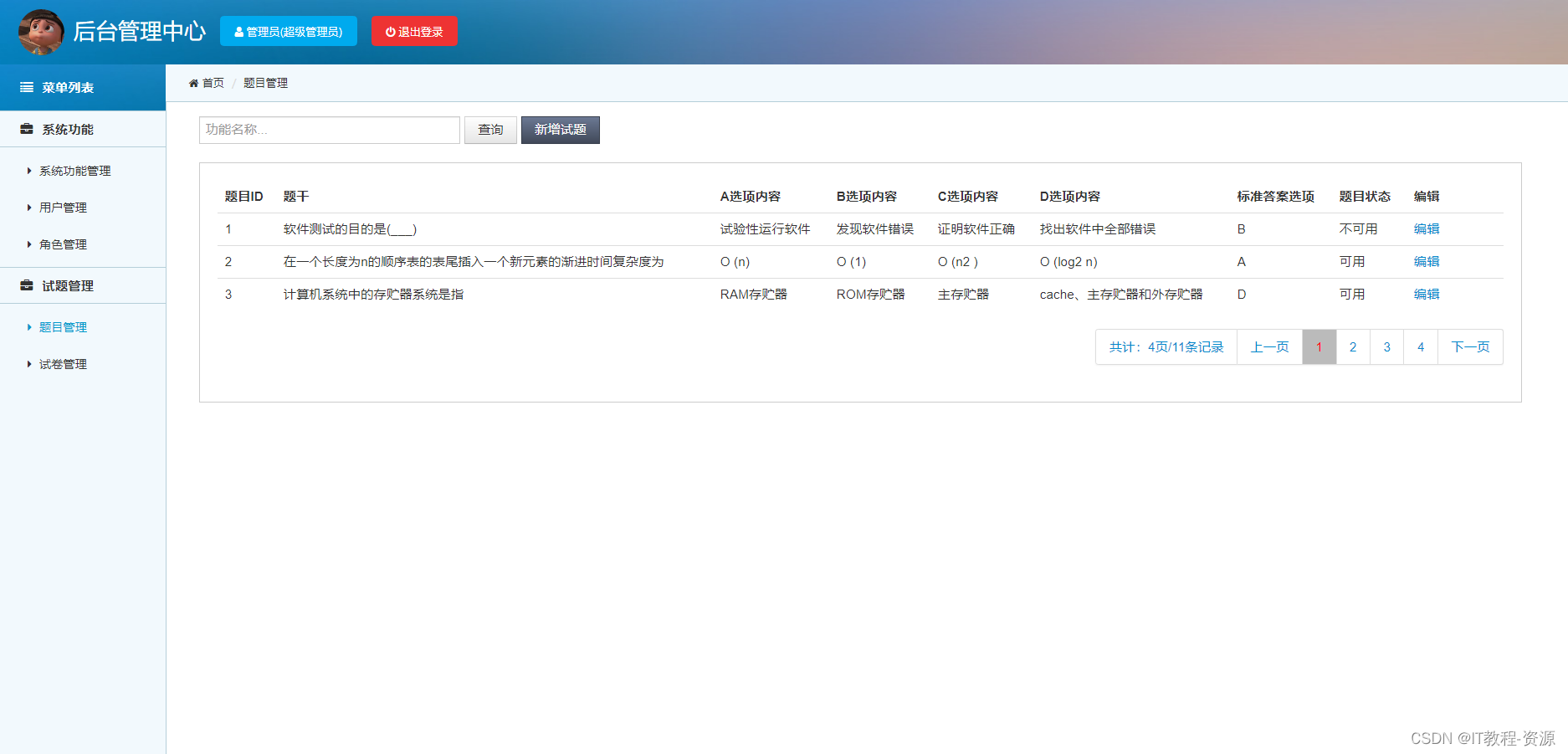
Task: Click the 主存贮器 cell
Action: (963, 295)
